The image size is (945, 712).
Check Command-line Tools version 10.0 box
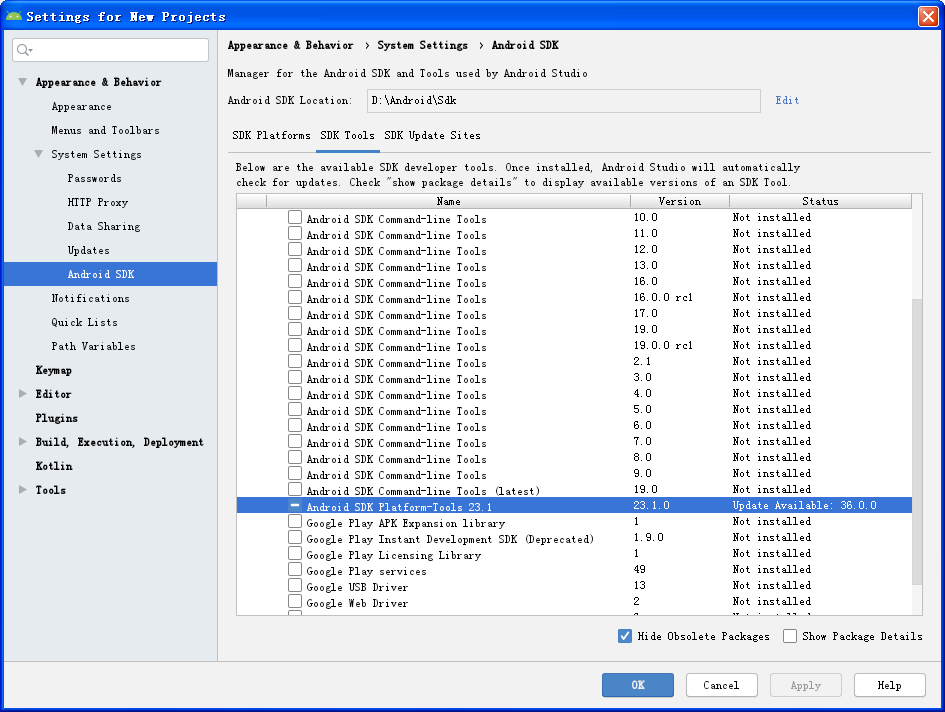coord(295,218)
